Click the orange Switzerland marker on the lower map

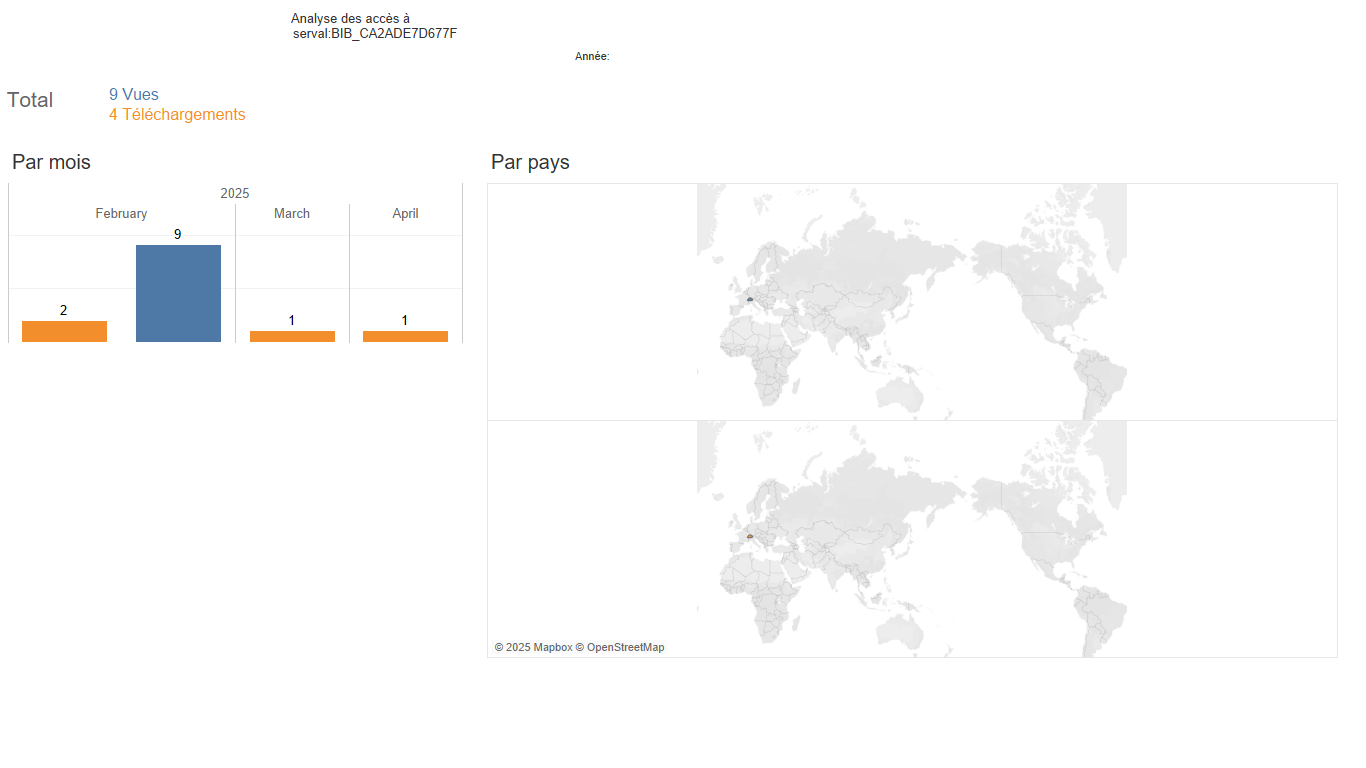[x=749, y=536]
